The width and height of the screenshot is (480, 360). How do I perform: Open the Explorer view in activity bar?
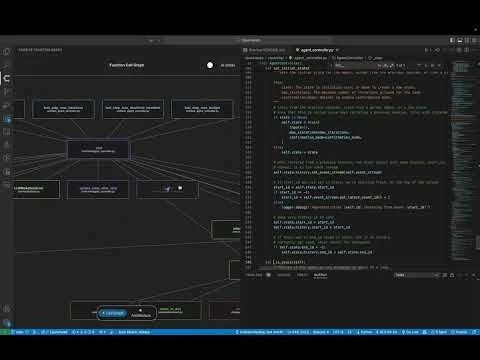click(x=6, y=52)
